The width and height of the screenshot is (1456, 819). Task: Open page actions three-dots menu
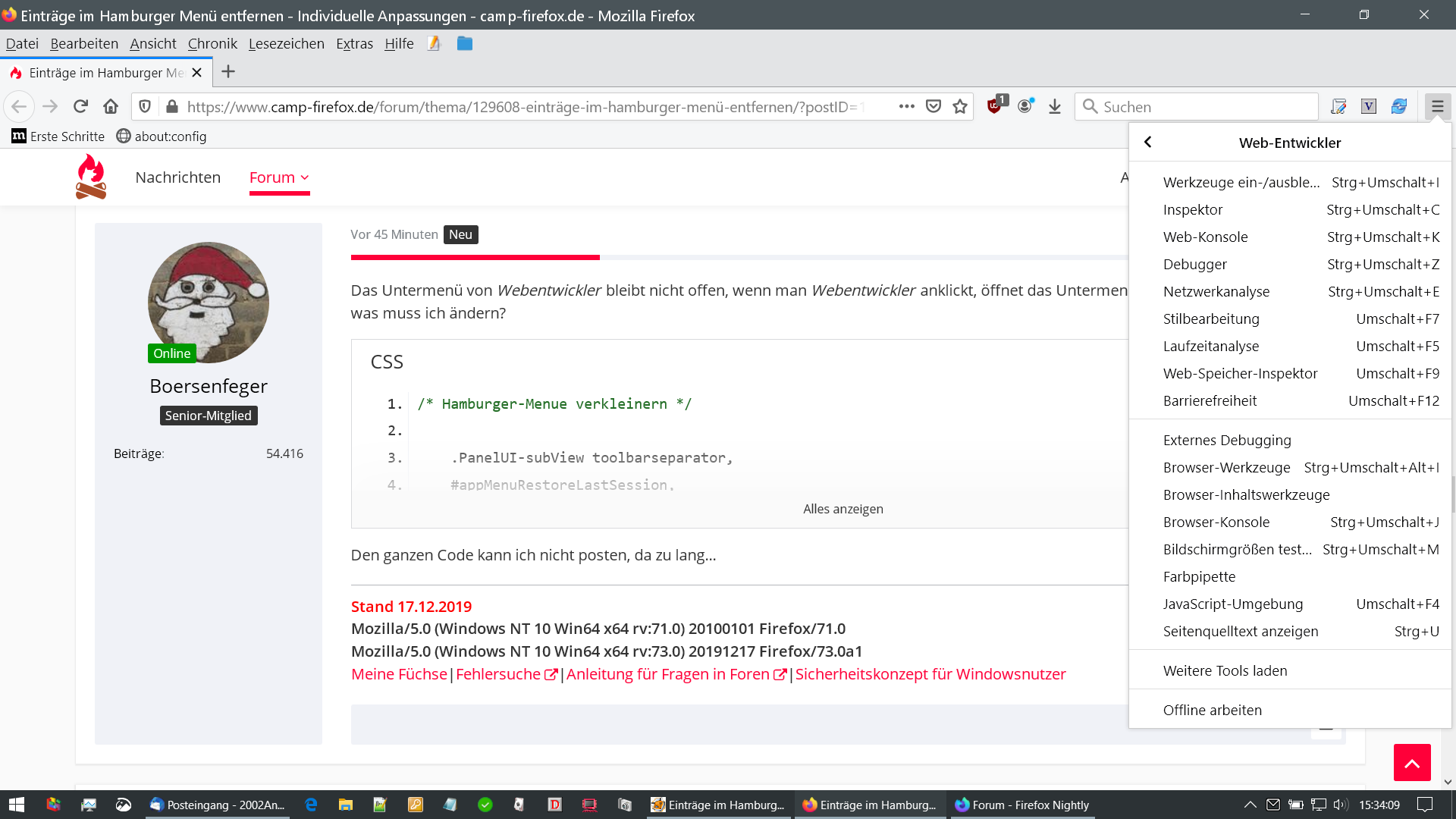(906, 106)
